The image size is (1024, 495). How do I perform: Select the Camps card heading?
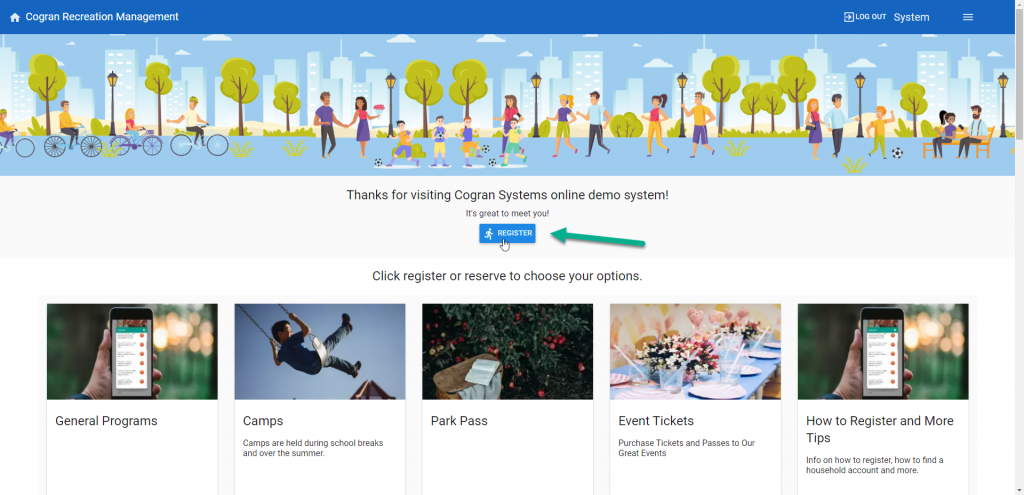pos(263,421)
